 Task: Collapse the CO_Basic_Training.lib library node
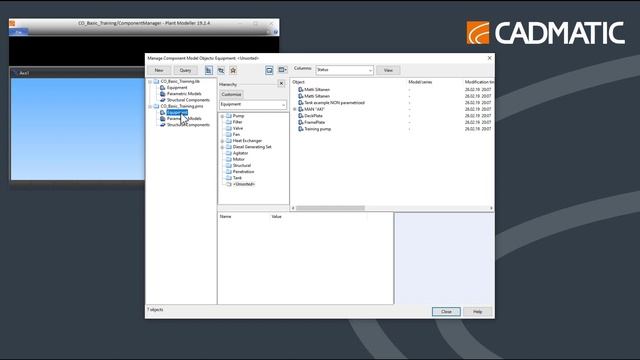150,82
